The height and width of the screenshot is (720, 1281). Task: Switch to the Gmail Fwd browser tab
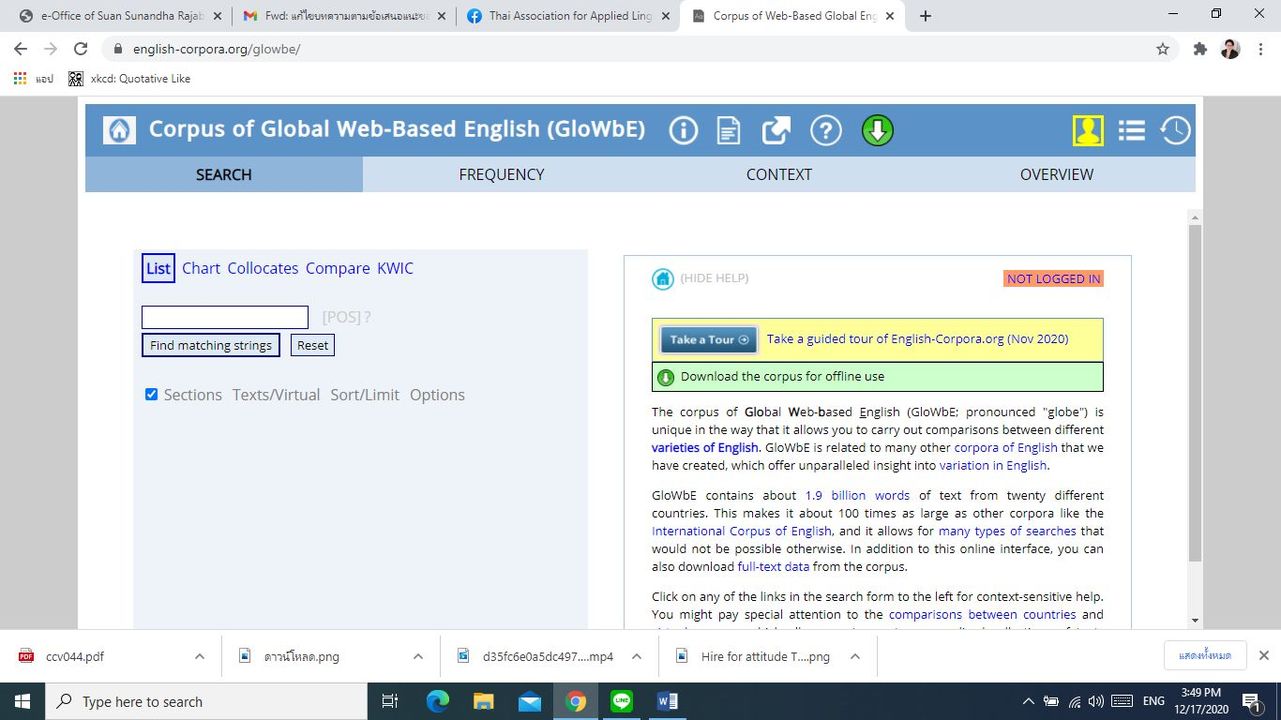click(344, 16)
